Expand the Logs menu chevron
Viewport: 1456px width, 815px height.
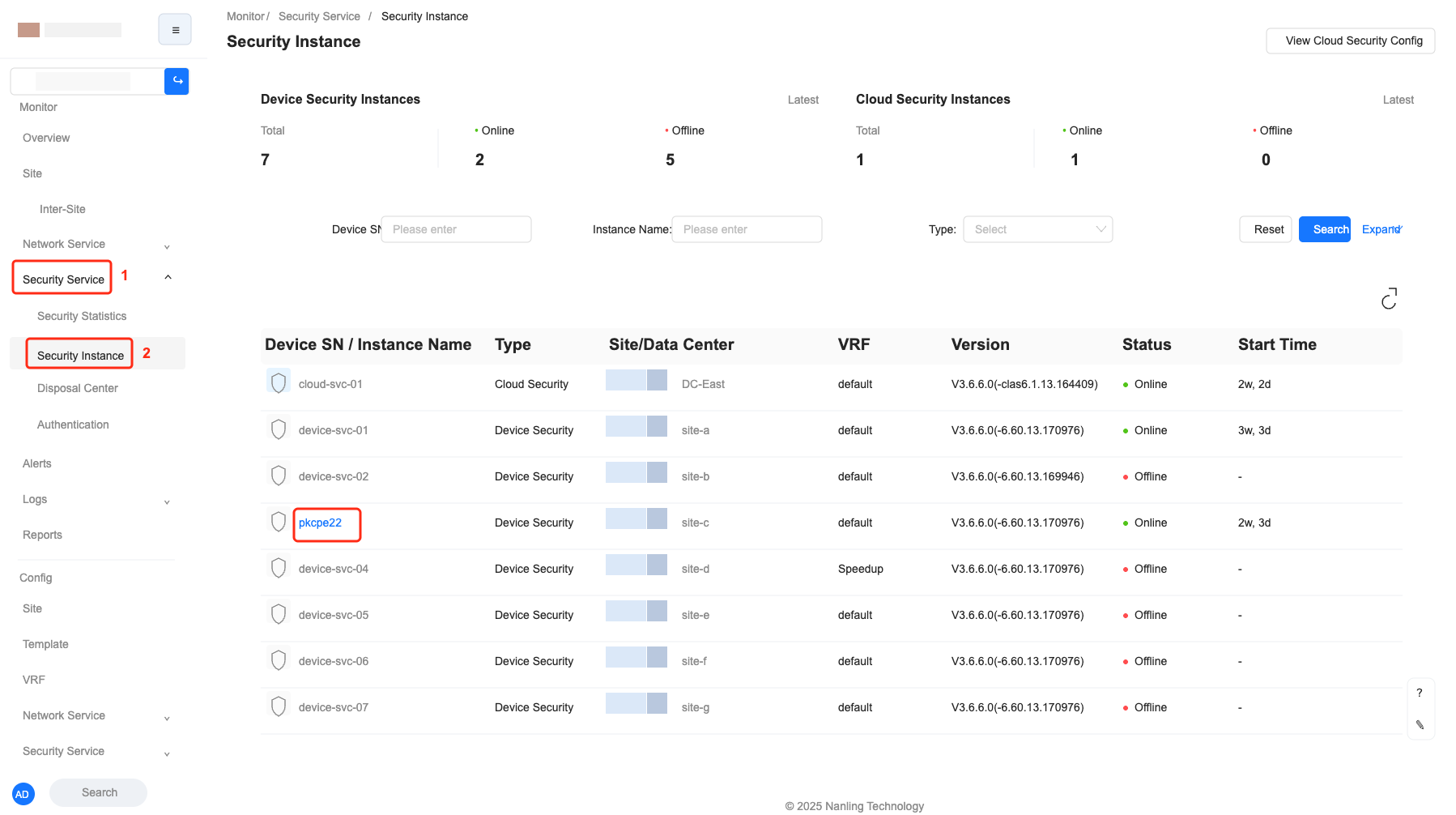tap(167, 501)
